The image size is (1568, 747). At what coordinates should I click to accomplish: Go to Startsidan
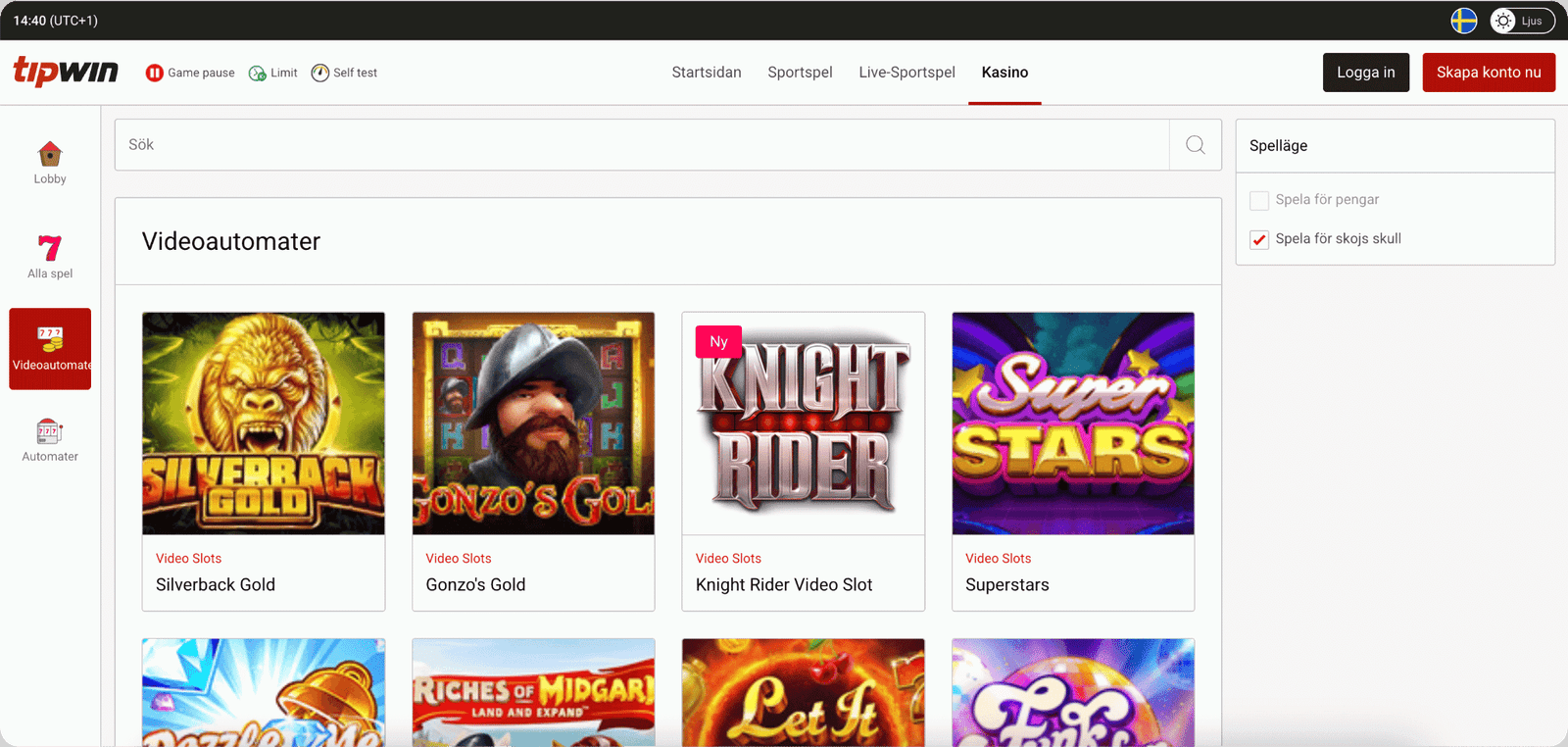[707, 73]
